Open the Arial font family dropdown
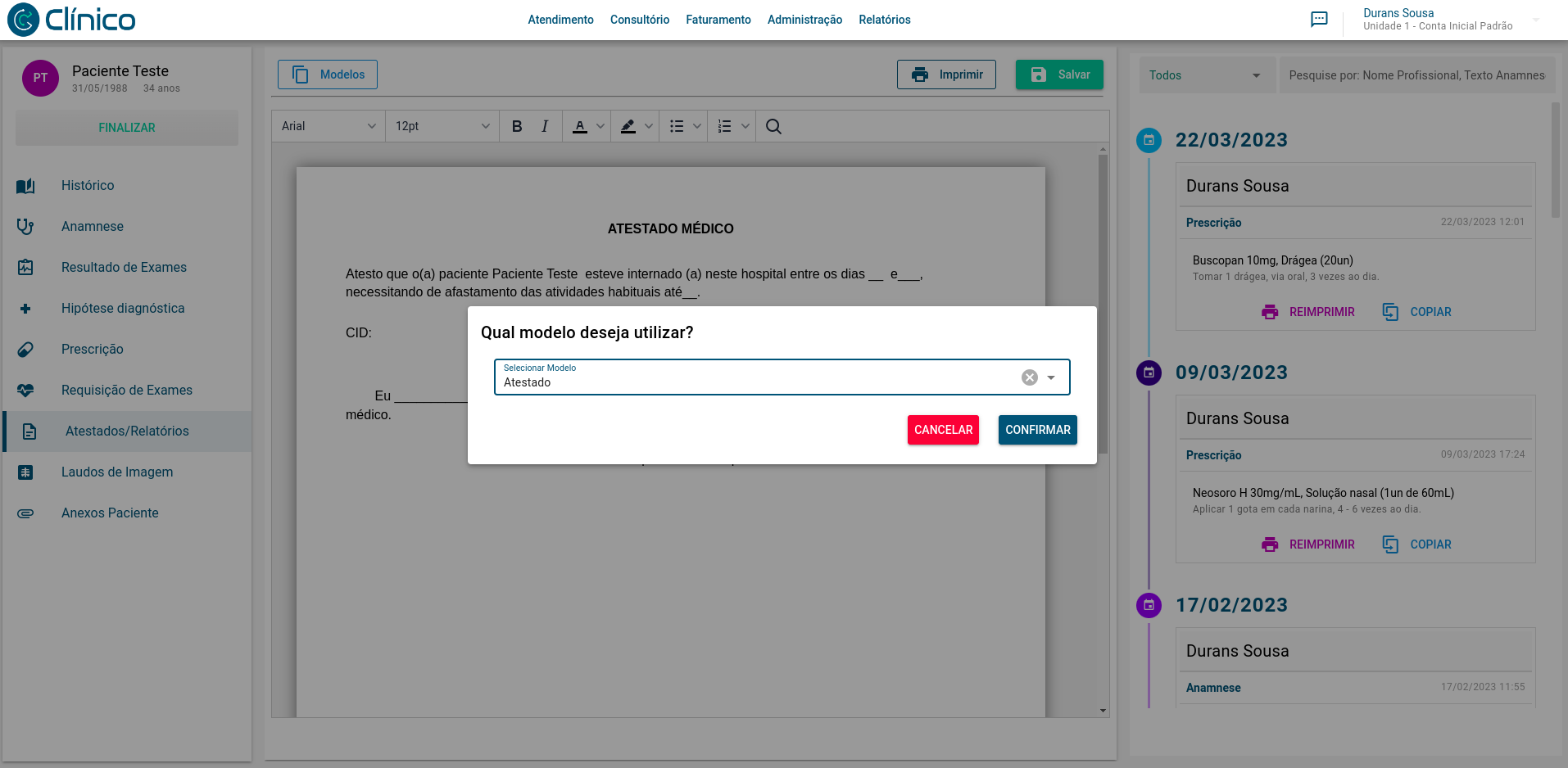Viewport: 1568px width, 768px height. point(329,126)
